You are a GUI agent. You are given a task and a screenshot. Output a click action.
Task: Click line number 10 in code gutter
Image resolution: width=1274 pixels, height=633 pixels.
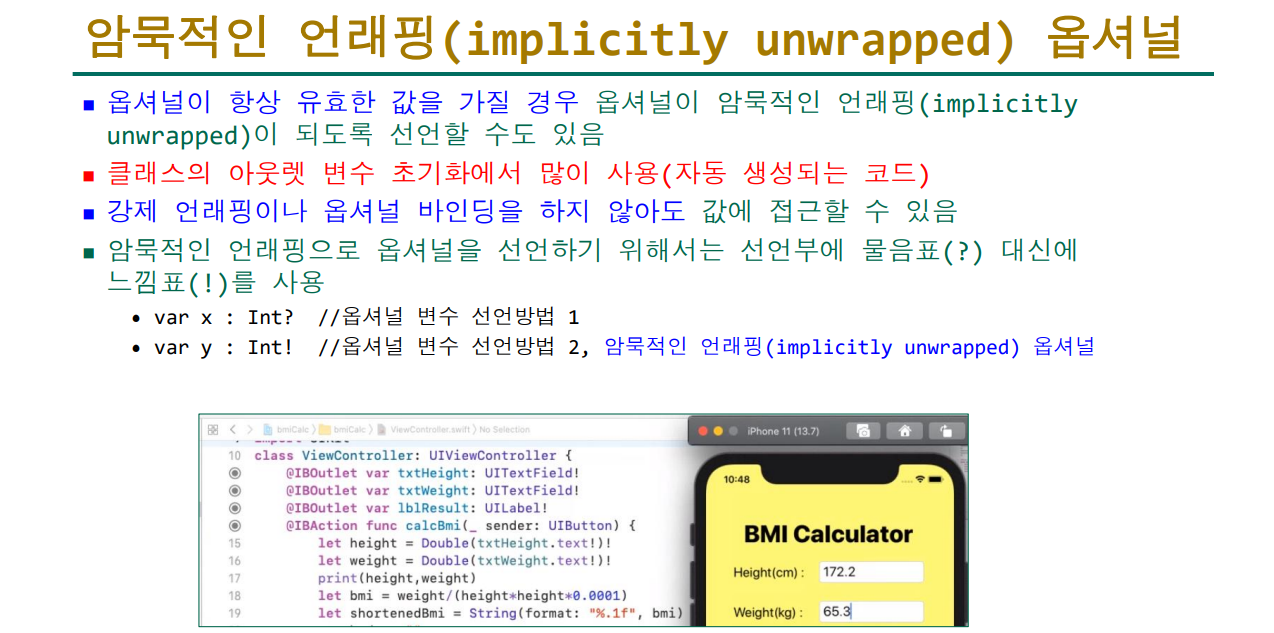[x=234, y=456]
